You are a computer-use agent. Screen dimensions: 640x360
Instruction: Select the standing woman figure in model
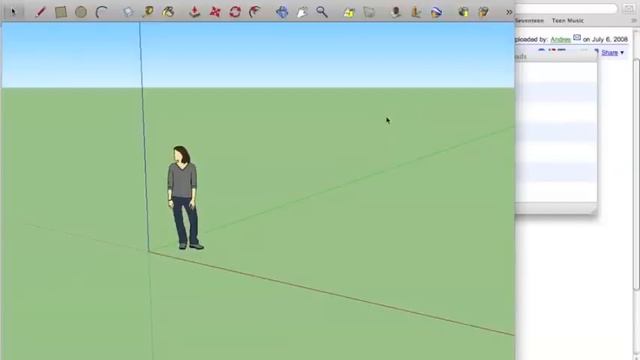pos(184,198)
